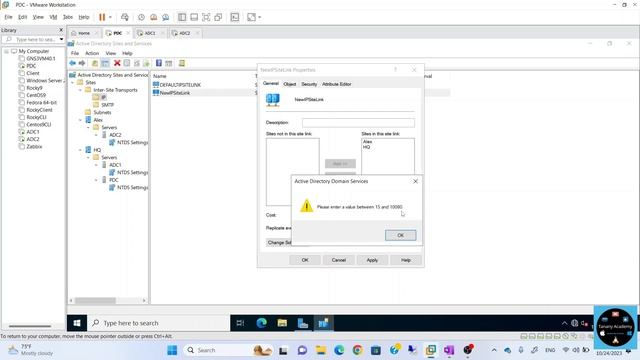Open the View menu in Sites and Services

pos(111,53)
